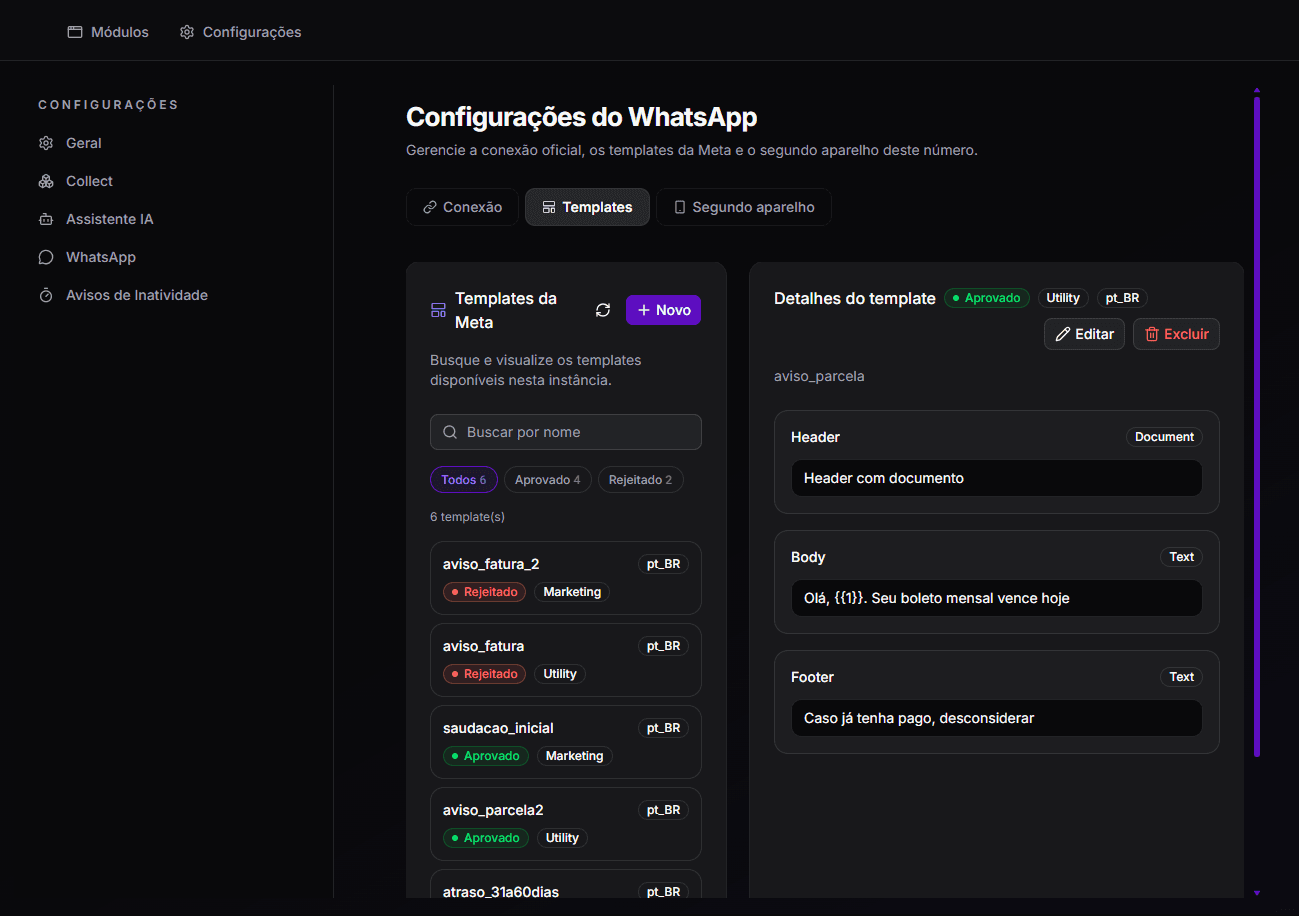Select the atraso_31a60dias template

pyautogui.click(x=566, y=883)
